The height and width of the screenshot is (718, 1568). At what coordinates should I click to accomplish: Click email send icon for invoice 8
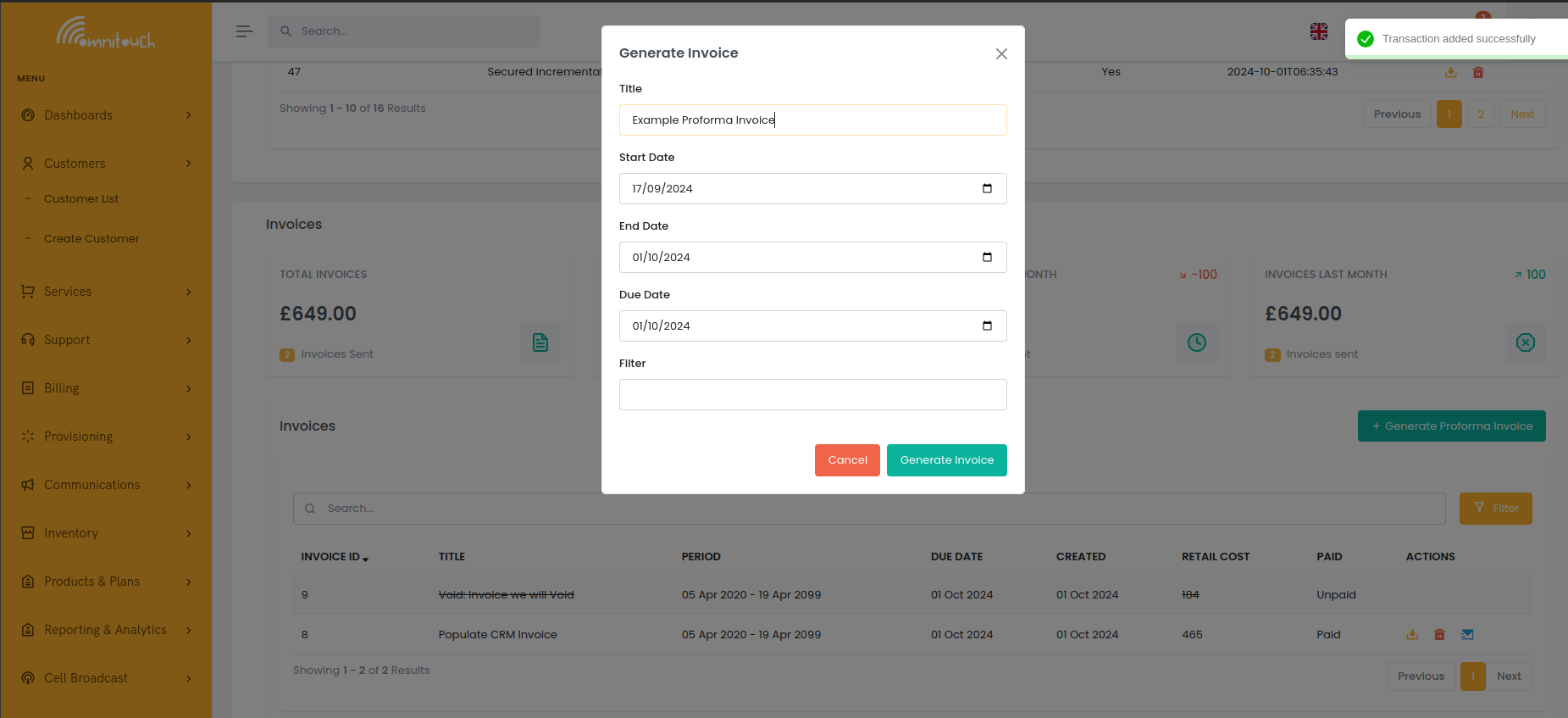tap(1467, 634)
